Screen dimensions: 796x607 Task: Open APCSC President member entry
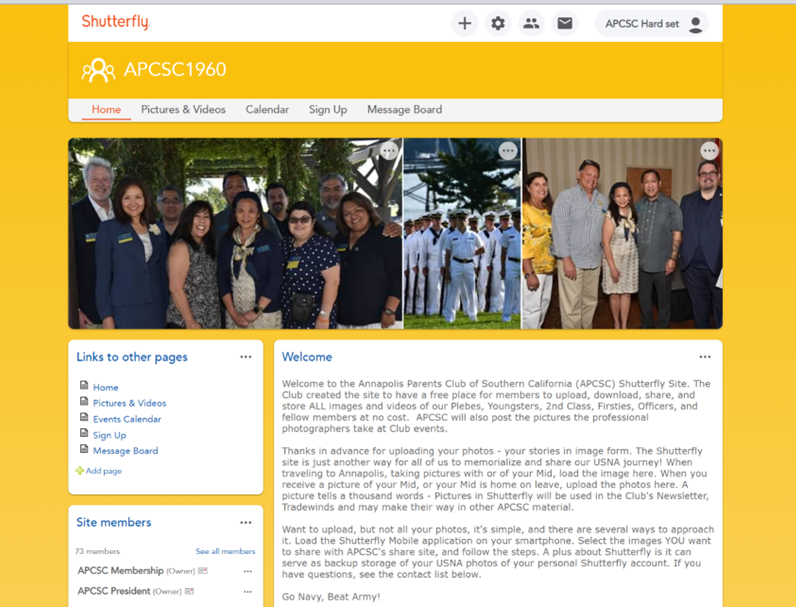point(114,591)
